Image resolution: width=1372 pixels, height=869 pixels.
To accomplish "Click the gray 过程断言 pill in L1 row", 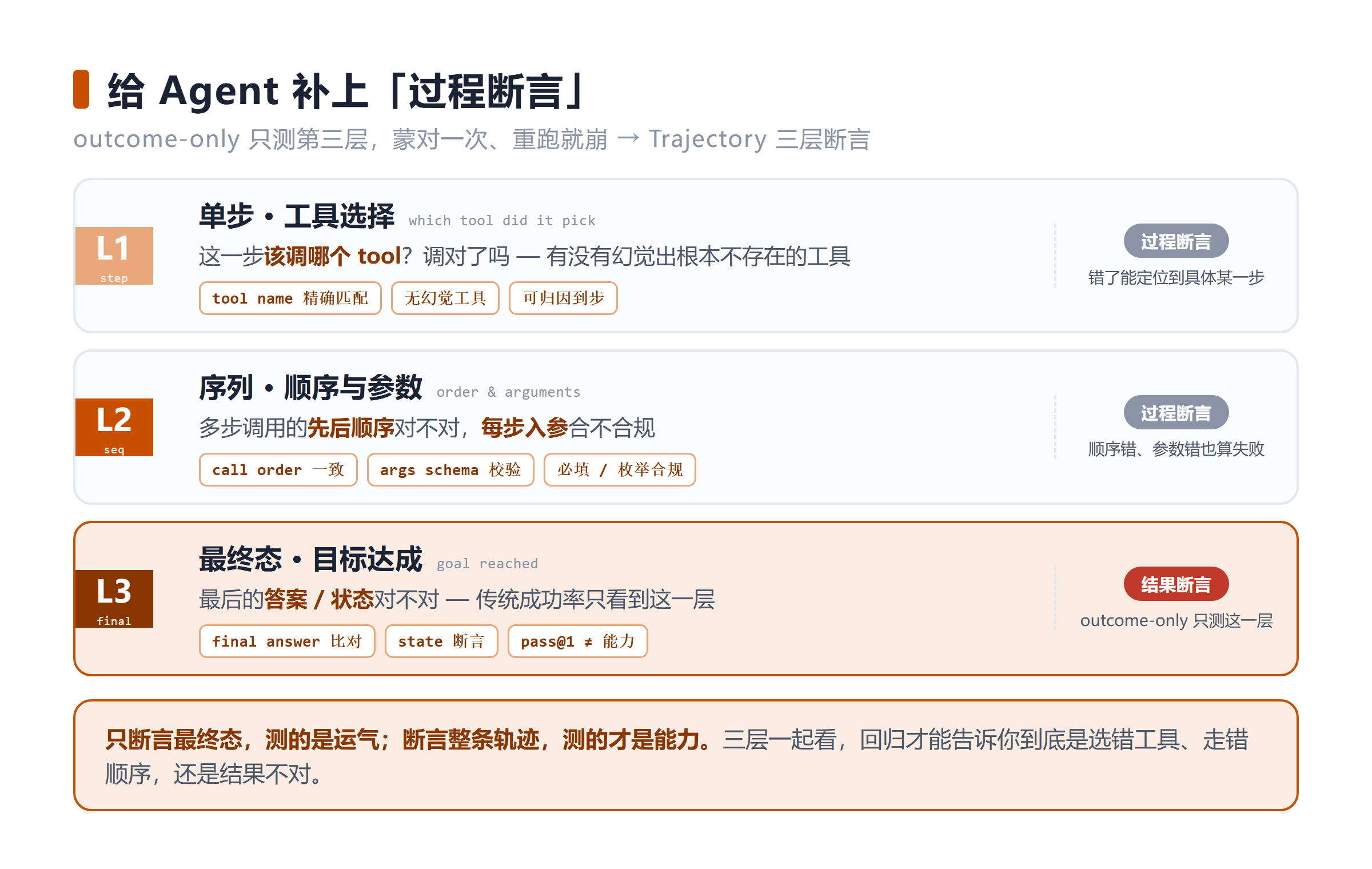I will click(x=1176, y=241).
